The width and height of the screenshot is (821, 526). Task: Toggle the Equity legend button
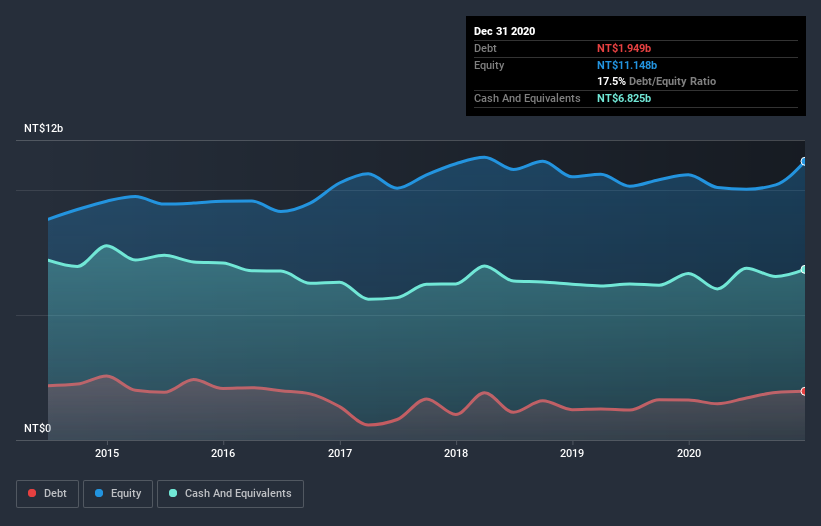[x=118, y=494]
